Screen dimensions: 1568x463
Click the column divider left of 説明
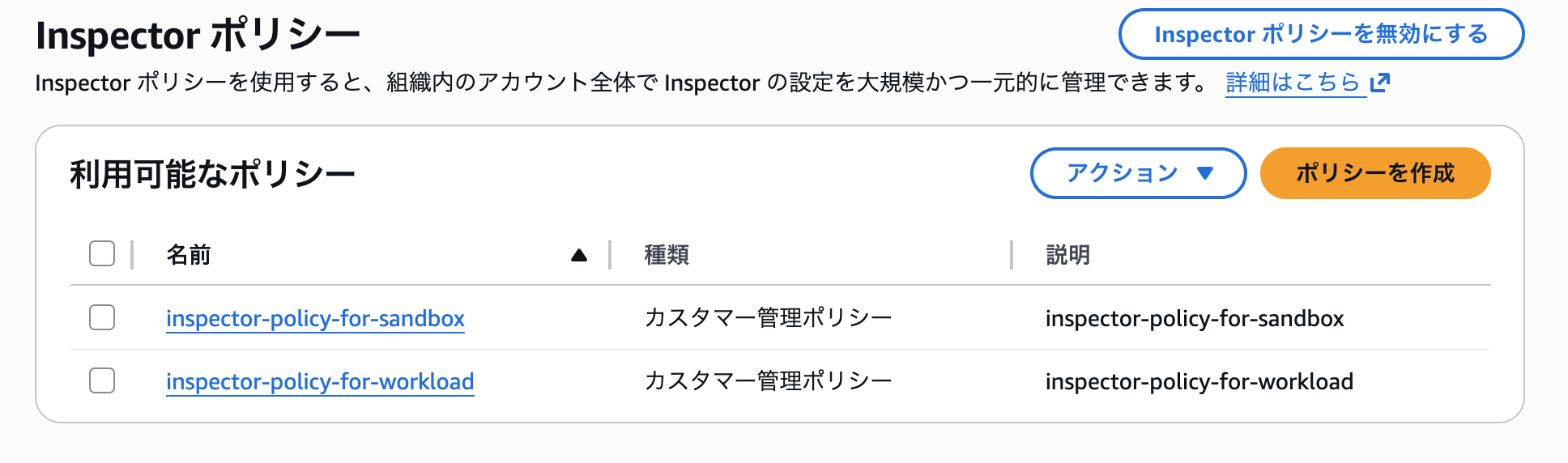tap(1012, 255)
